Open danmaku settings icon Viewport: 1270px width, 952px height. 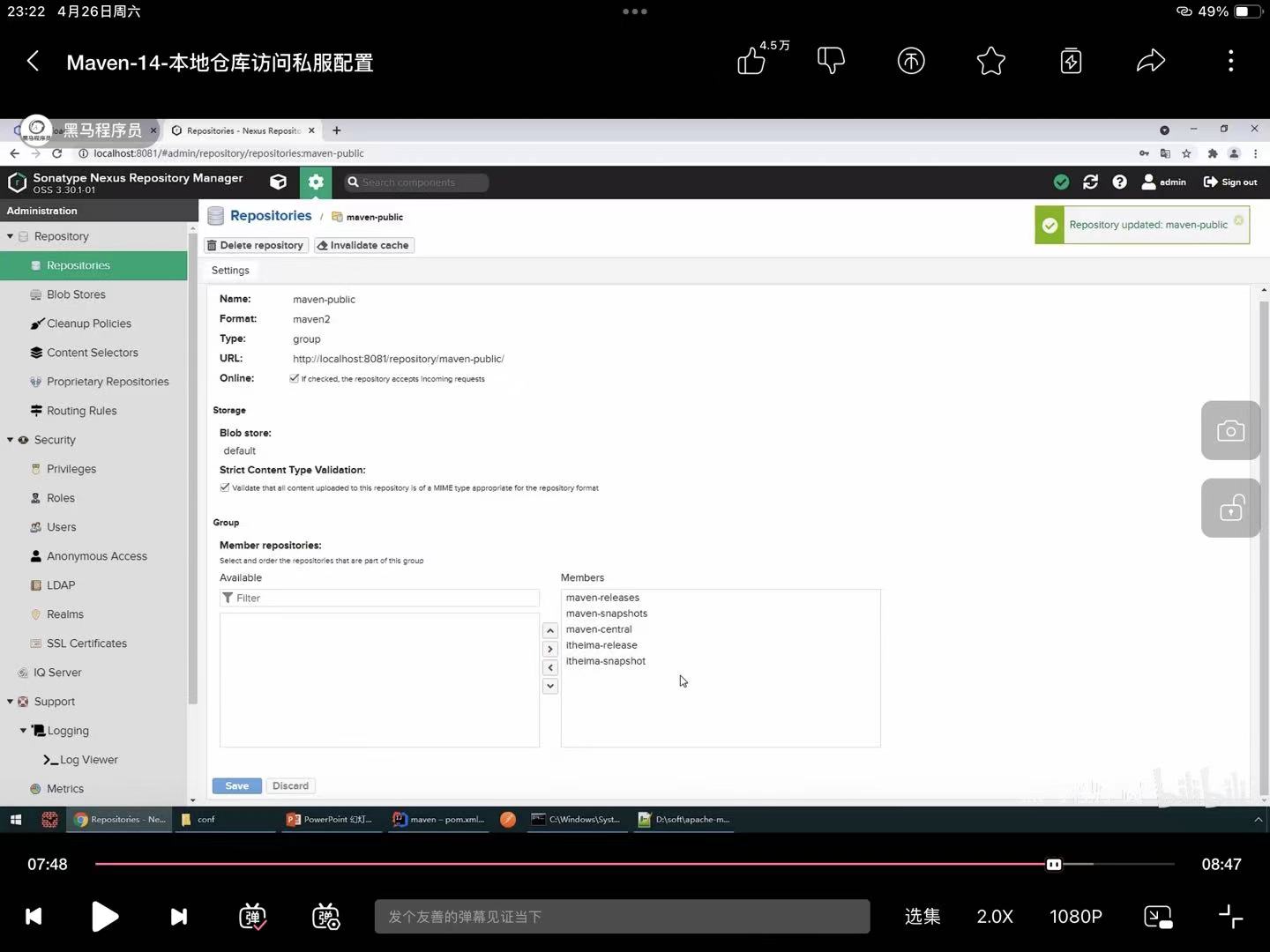coord(326,917)
